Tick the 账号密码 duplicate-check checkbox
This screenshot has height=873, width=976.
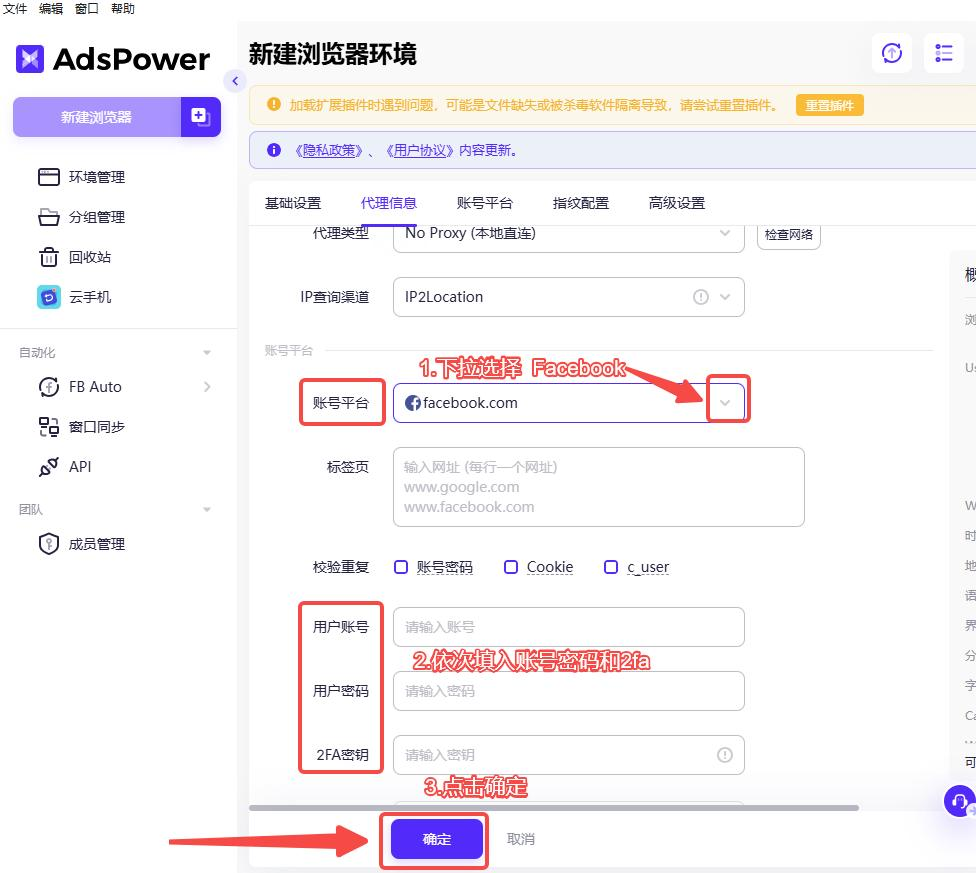pos(401,567)
